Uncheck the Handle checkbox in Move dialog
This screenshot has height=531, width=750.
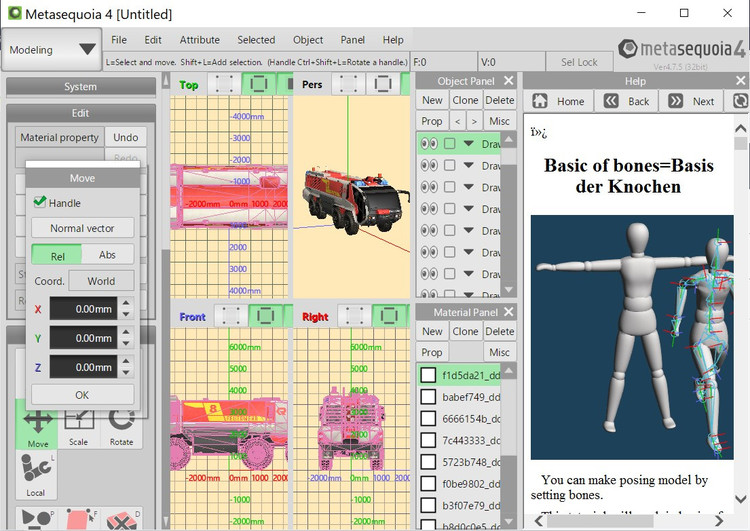[40, 202]
